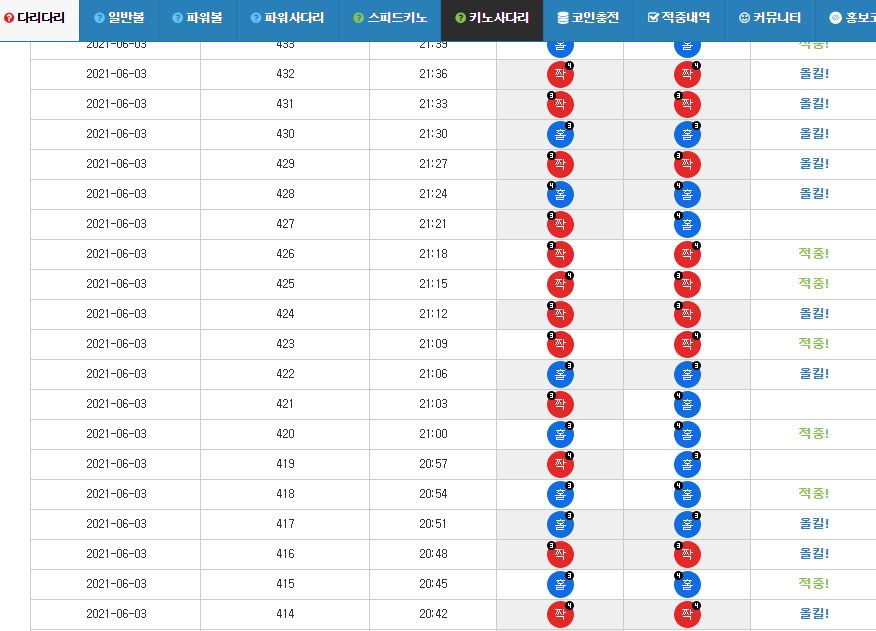Click round number 430
This screenshot has width=876, height=631.
coord(285,134)
